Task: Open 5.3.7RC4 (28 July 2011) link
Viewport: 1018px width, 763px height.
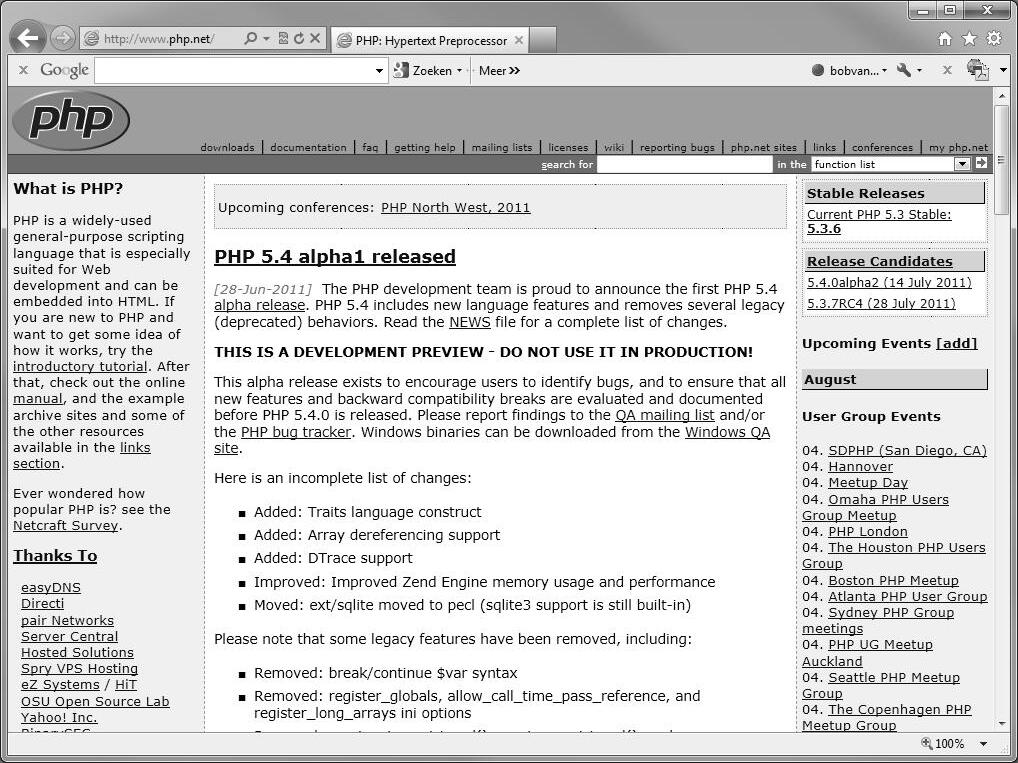Action: click(x=882, y=303)
